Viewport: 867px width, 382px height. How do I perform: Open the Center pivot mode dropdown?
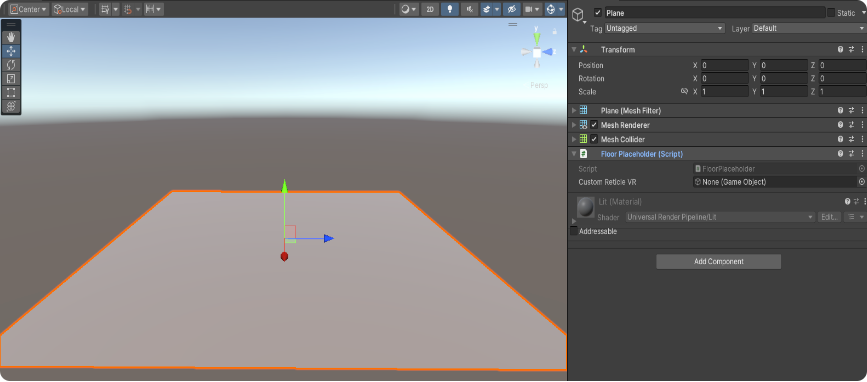[x=28, y=9]
